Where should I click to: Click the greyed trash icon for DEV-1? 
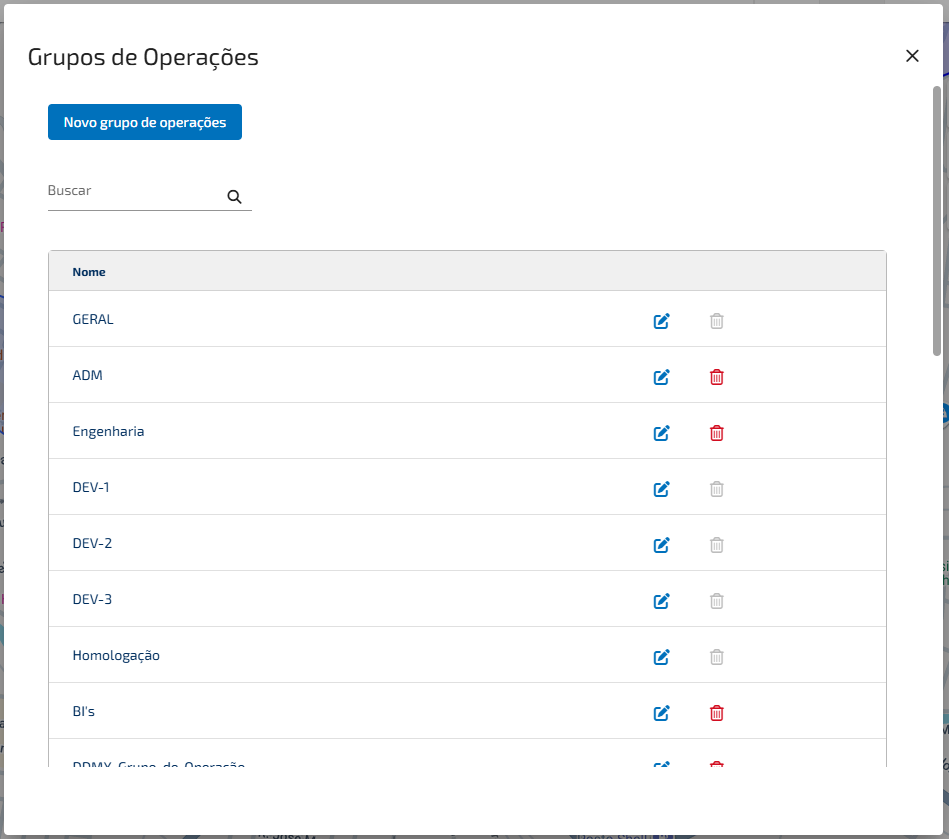(x=717, y=489)
